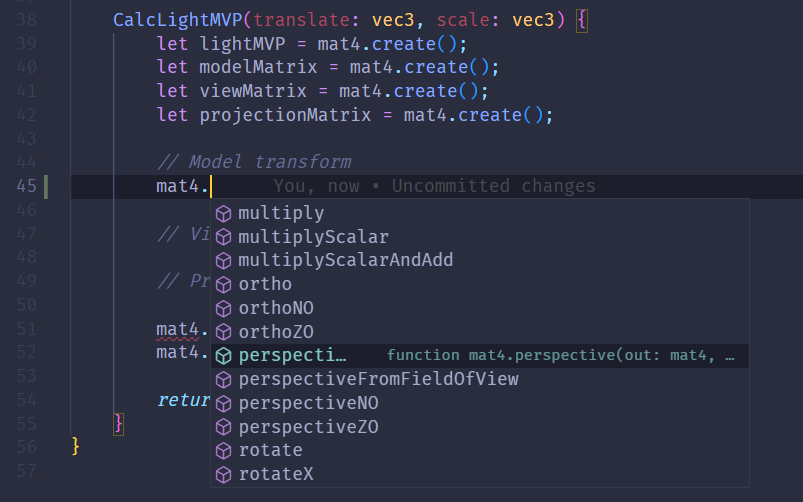
Task: Click the method icon beside rotate
Action: (223, 451)
